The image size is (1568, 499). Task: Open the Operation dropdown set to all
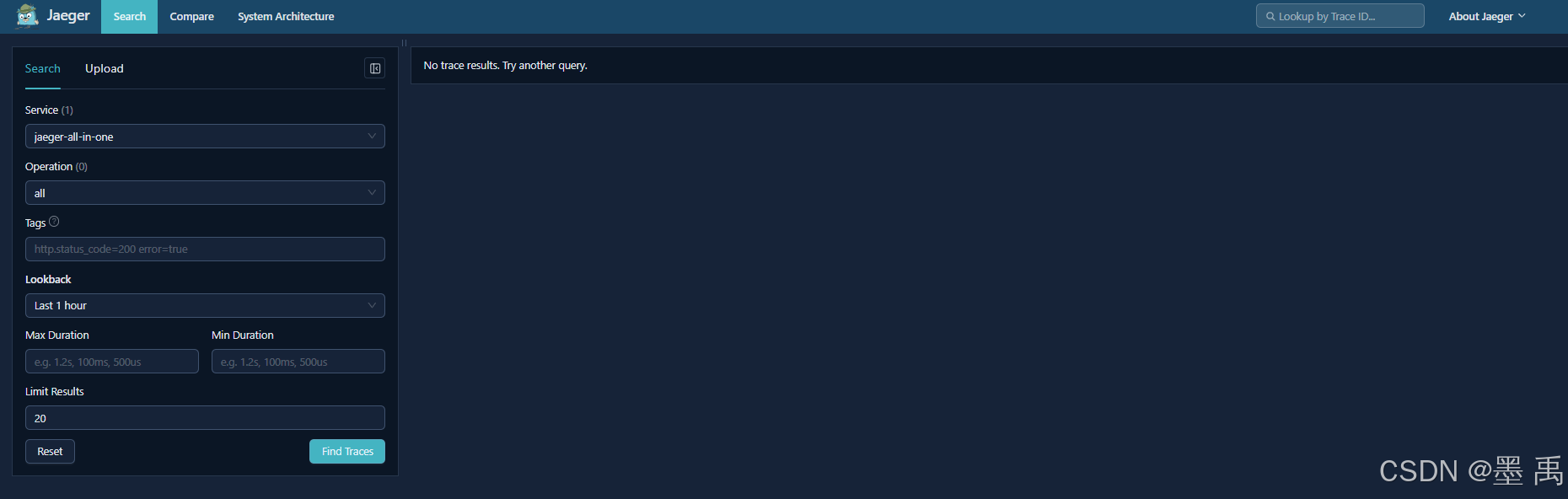205,193
